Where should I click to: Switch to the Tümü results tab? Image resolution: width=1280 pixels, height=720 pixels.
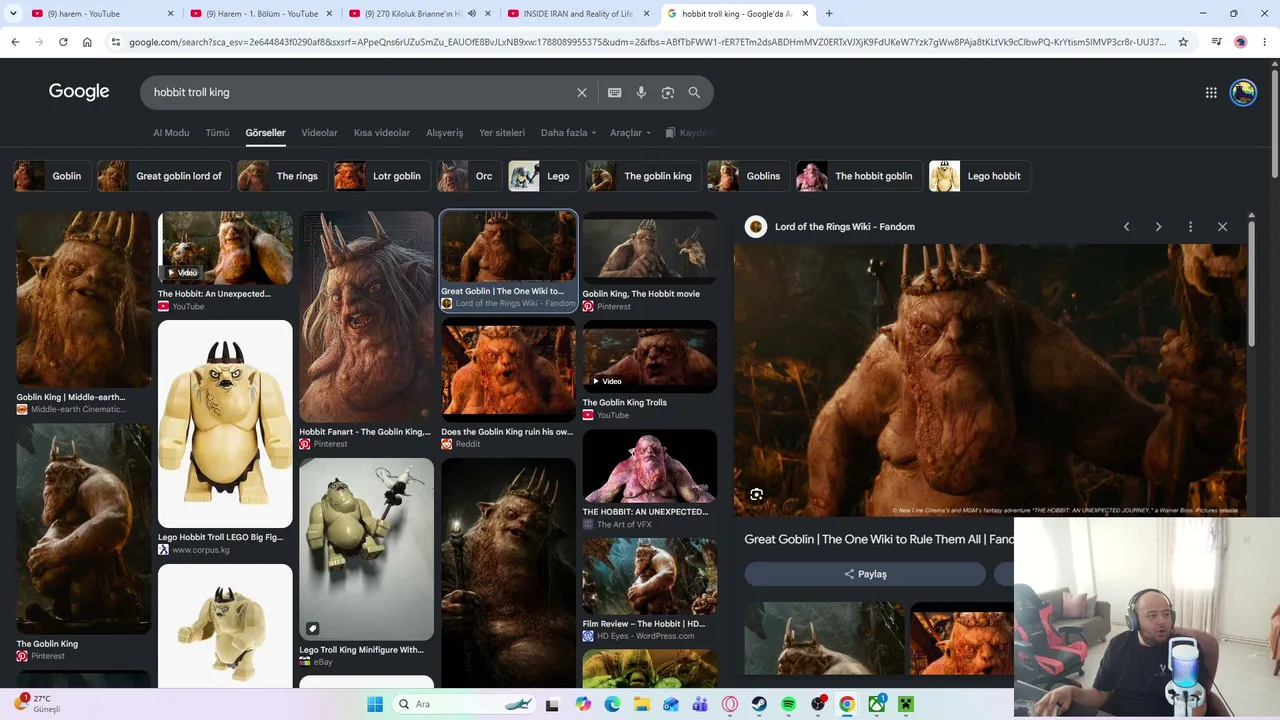coord(217,133)
